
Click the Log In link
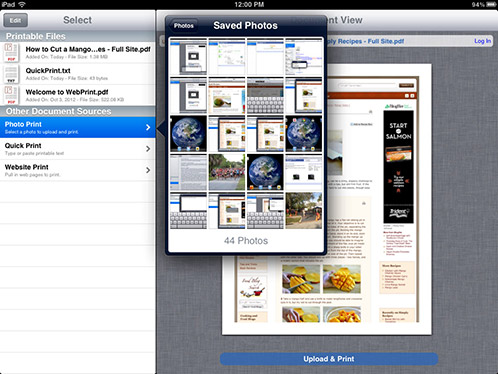point(482,41)
